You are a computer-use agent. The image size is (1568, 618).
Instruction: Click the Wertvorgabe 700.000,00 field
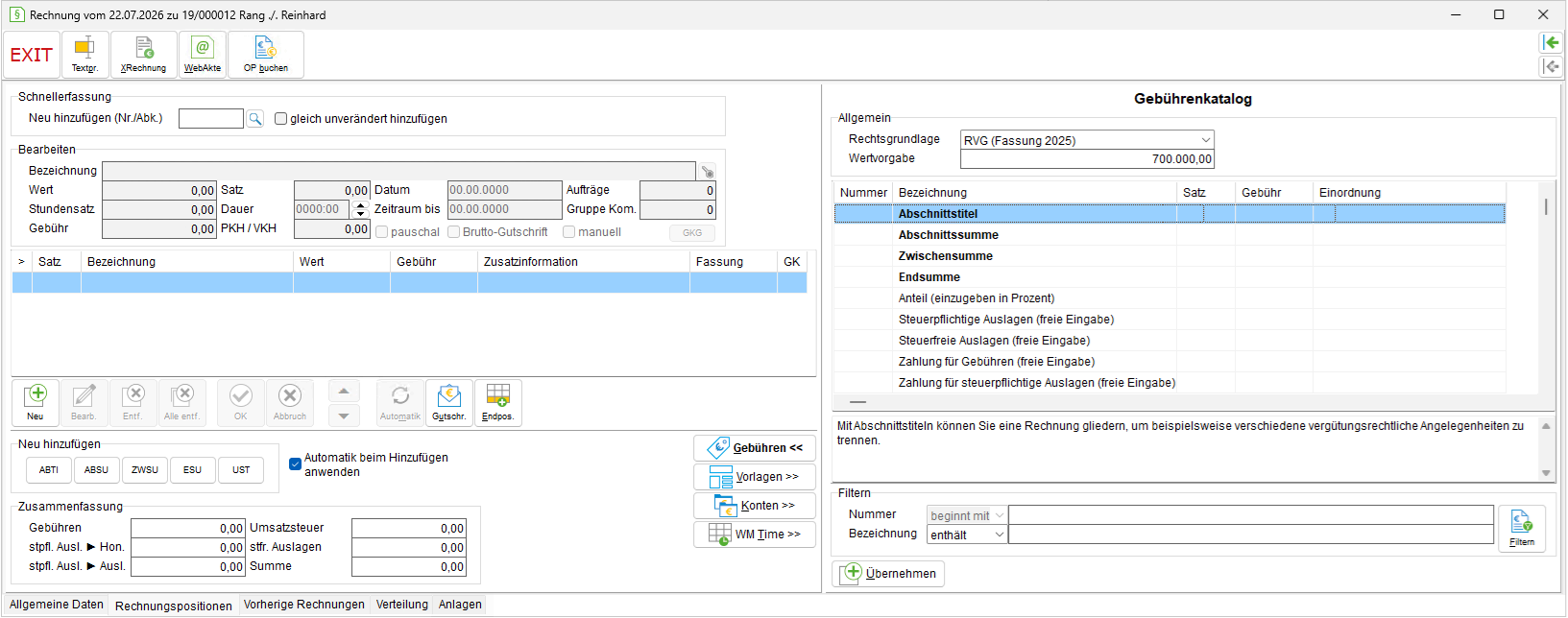1087,159
